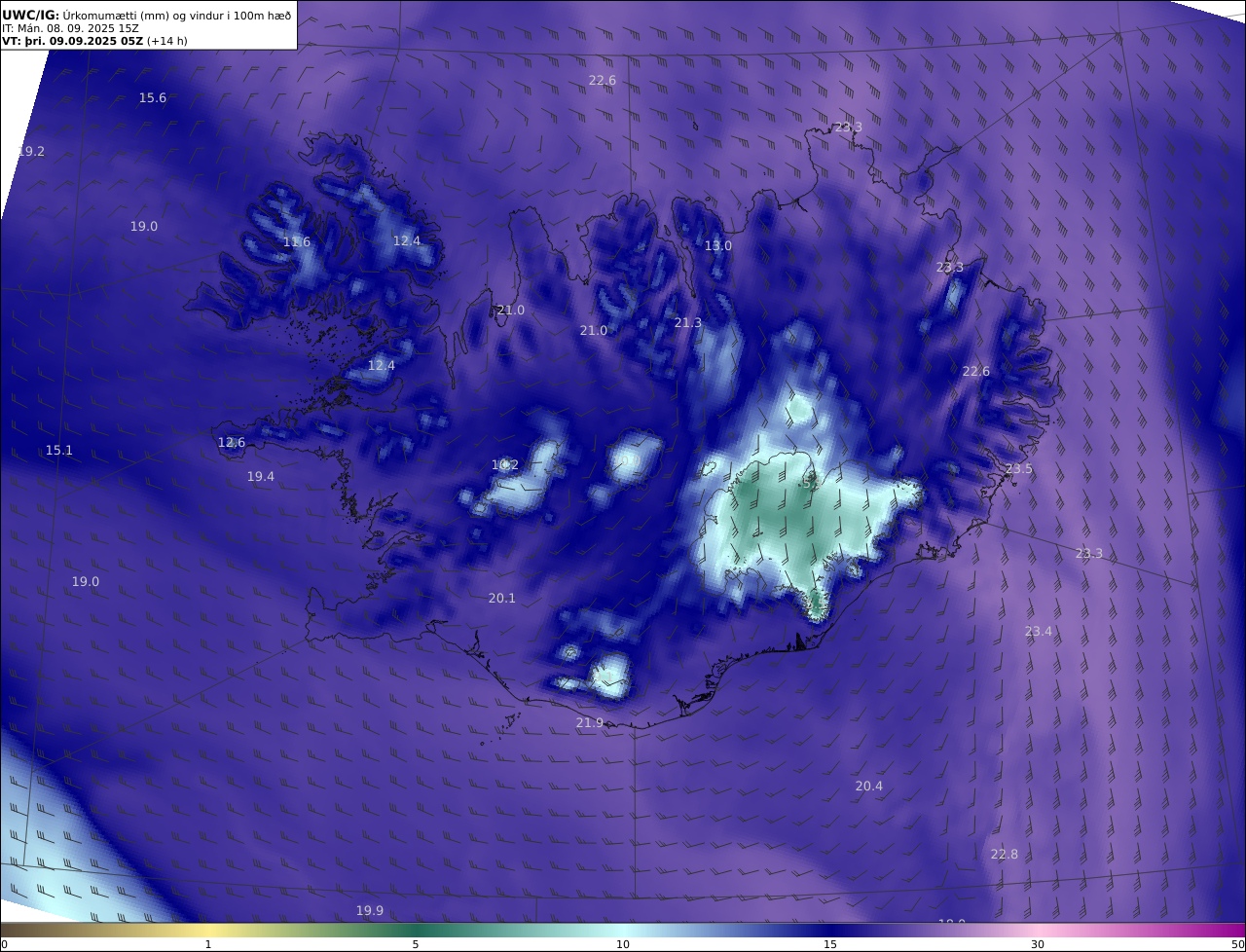
Task: Click the 20.4 value label
Action: point(869,787)
